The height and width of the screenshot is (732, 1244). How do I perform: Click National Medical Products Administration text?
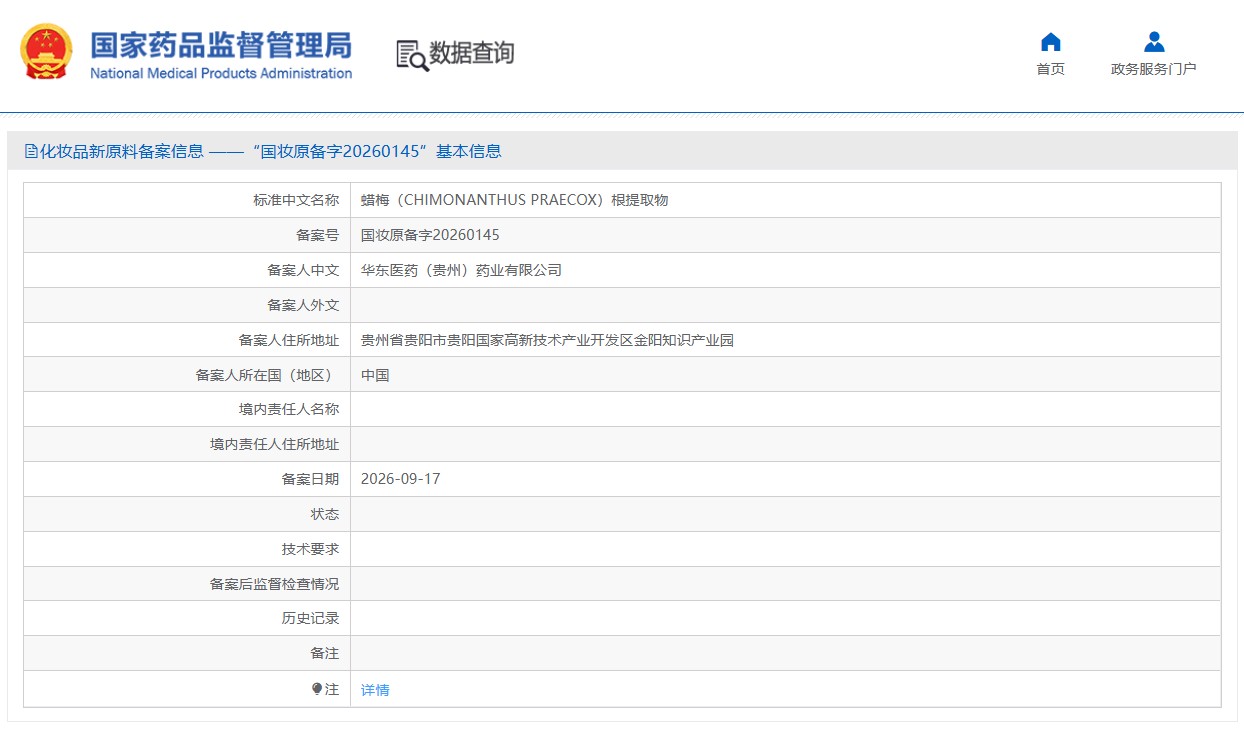click(x=221, y=74)
